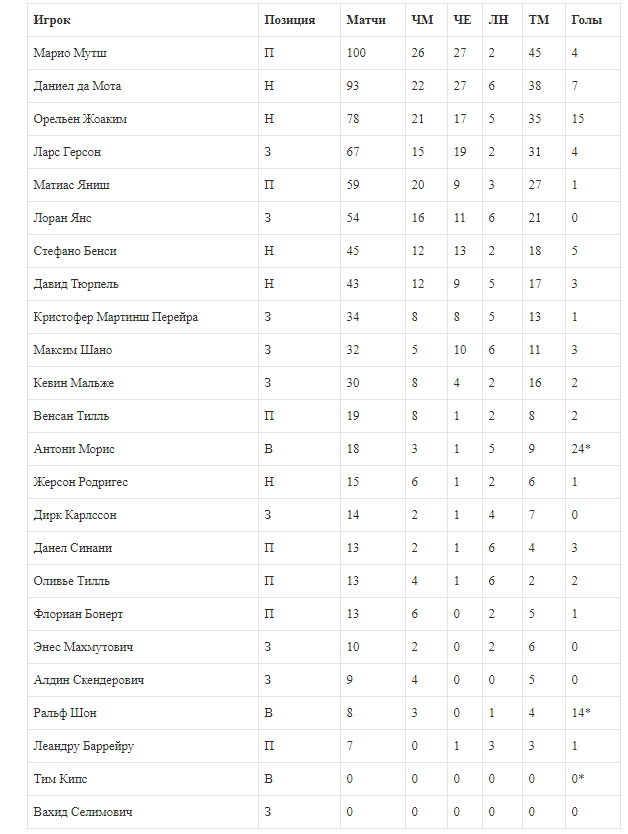Click the Игрок column header
628x834 pixels.
pos(52,20)
